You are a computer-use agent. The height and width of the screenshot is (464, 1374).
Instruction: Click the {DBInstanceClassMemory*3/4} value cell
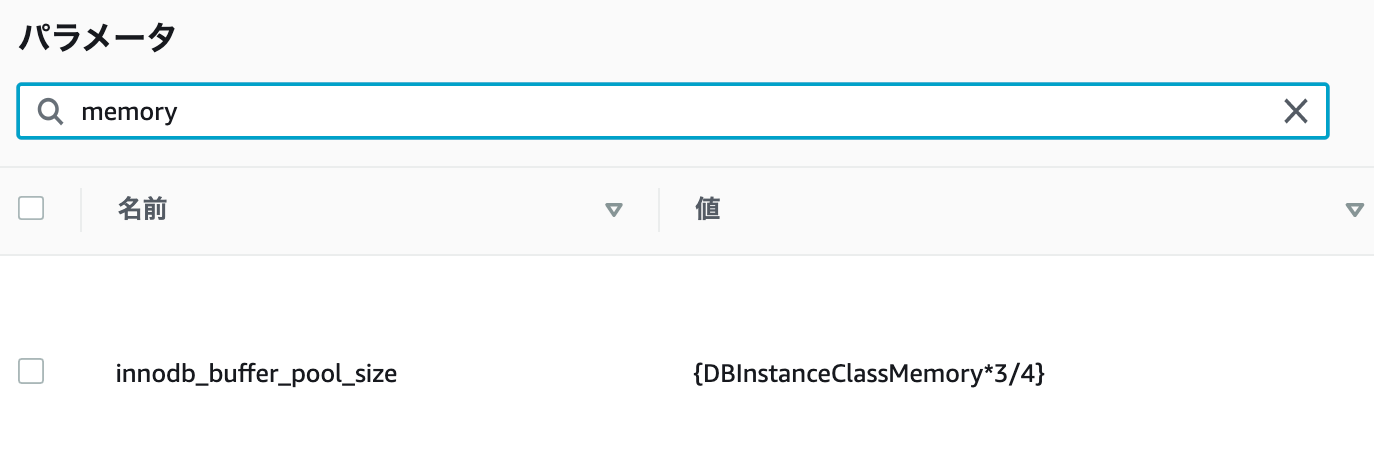tap(869, 374)
